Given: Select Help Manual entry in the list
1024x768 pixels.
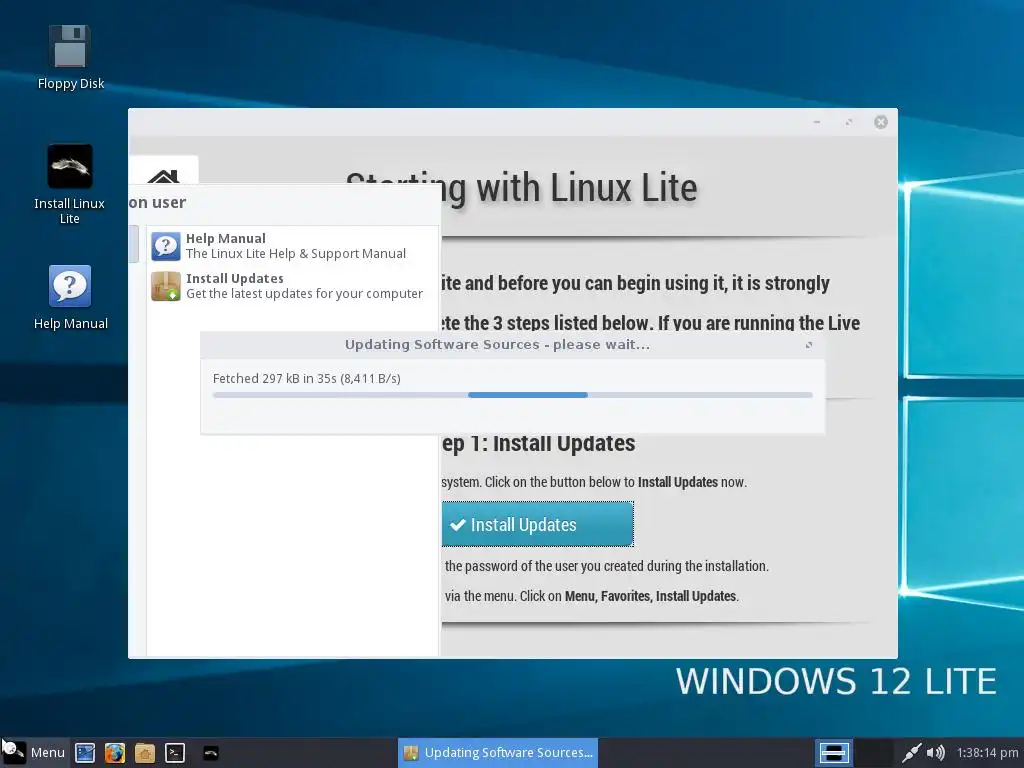Looking at the screenshot, I should pos(293,246).
